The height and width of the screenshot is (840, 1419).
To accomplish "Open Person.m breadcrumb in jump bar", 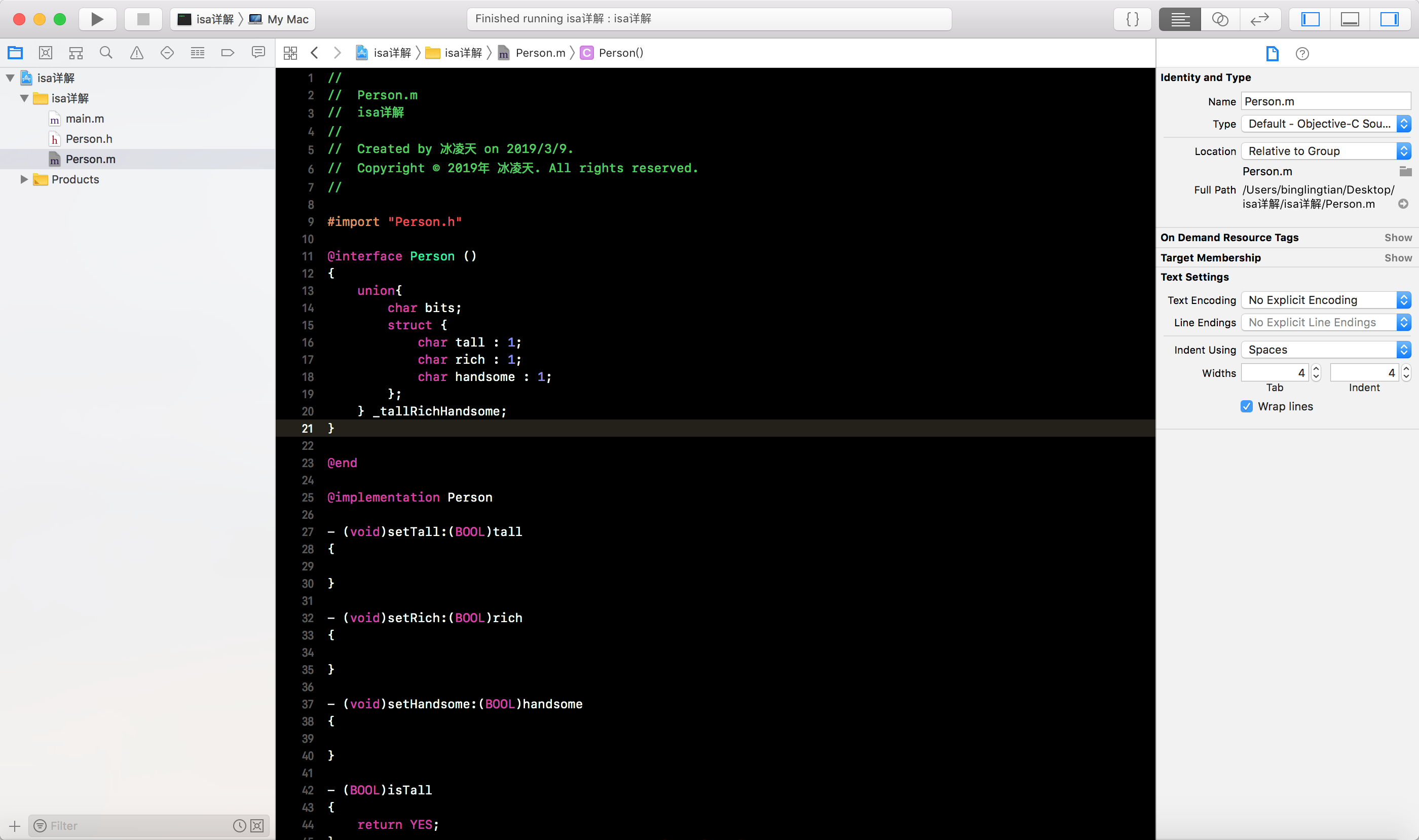I will (x=531, y=53).
